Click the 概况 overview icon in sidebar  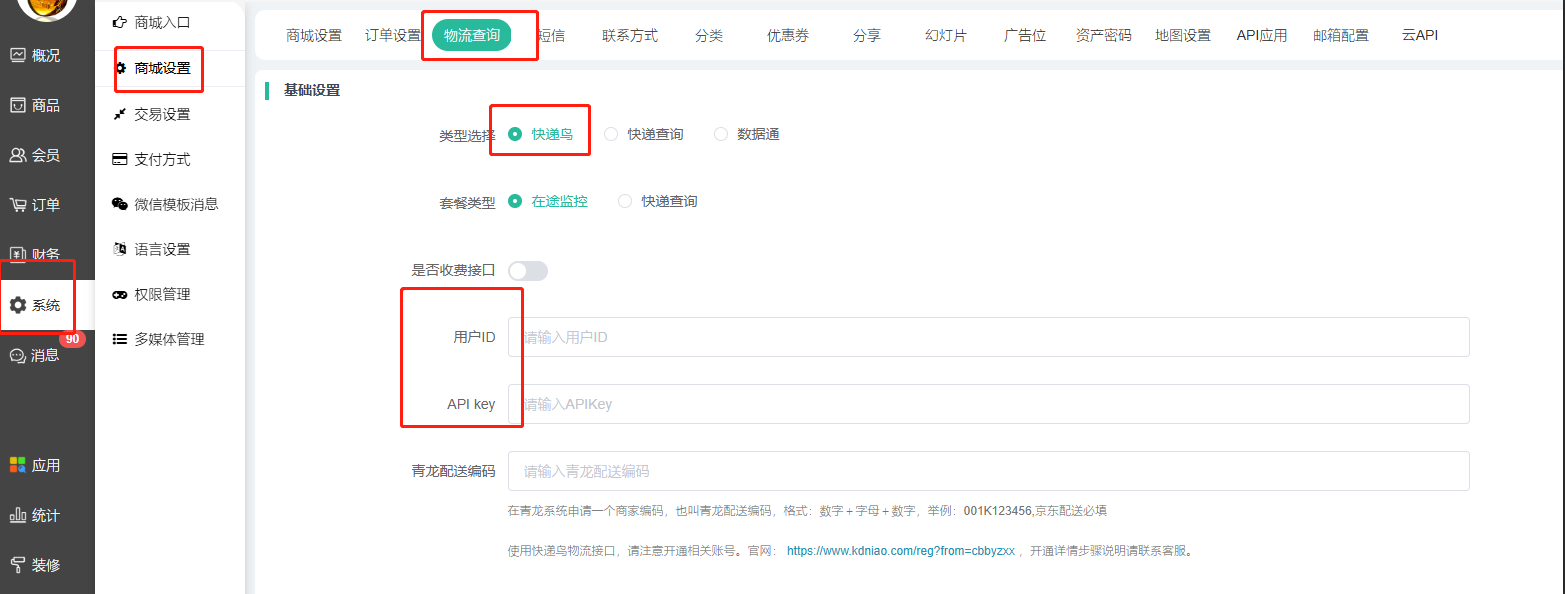18,55
